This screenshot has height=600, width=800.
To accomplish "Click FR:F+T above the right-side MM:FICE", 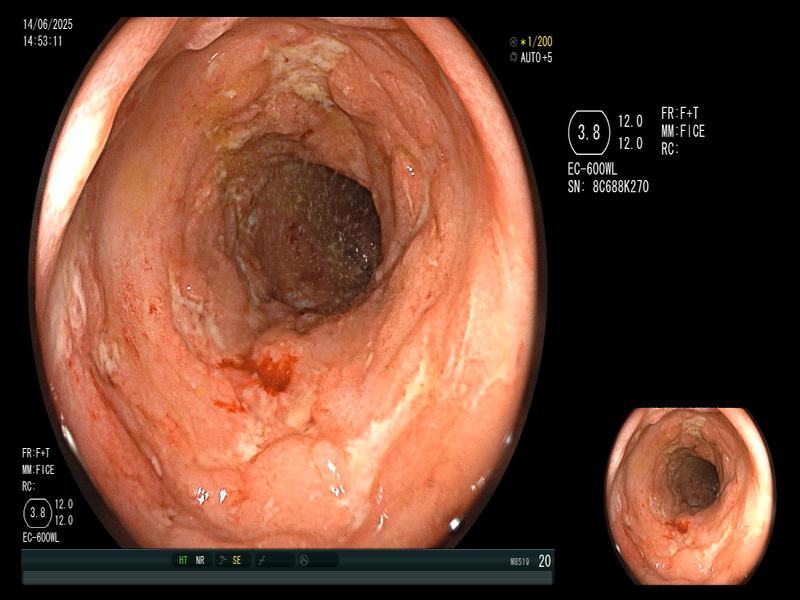I will (x=680, y=113).
